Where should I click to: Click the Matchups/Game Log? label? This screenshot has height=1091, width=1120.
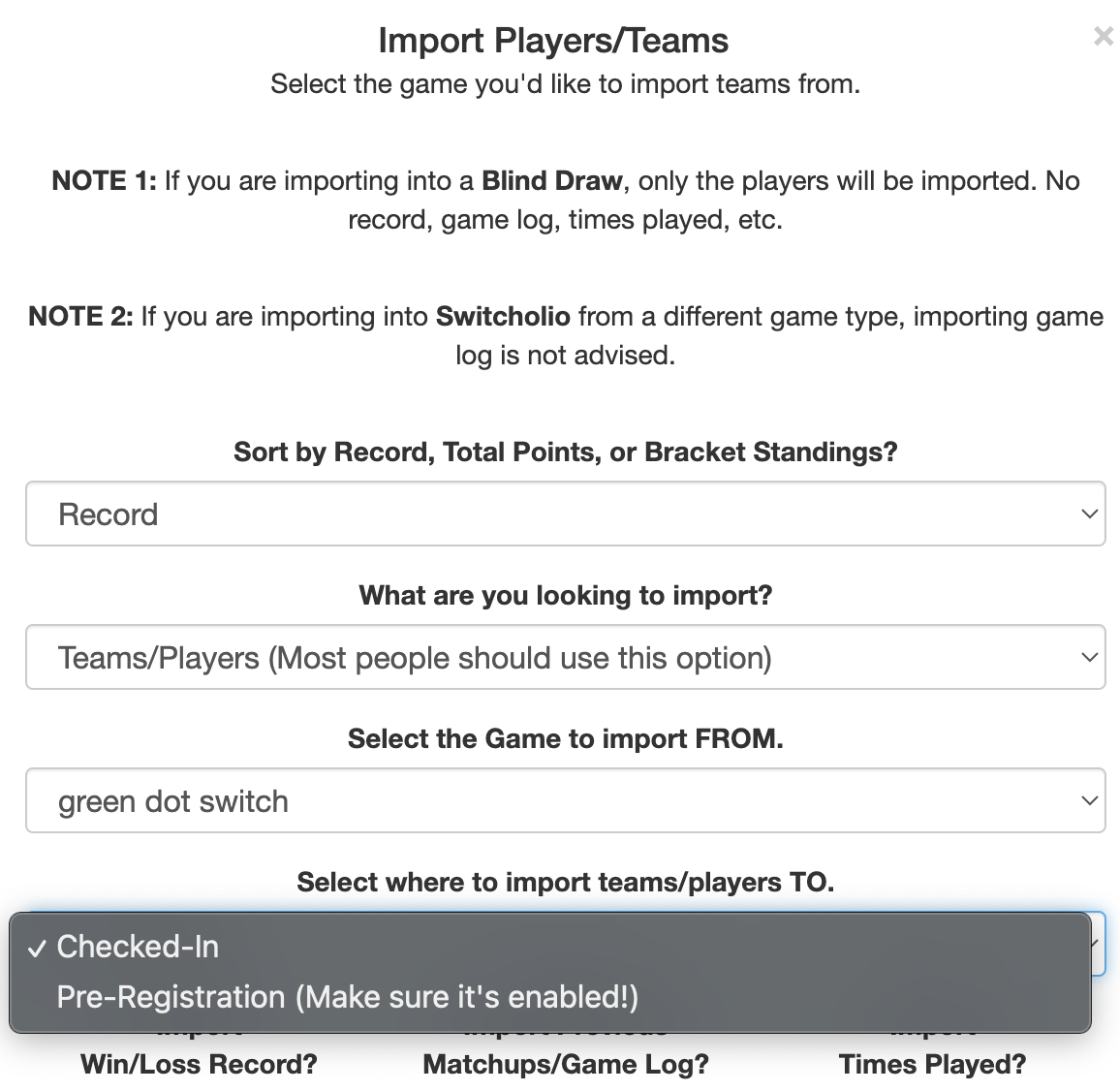click(566, 1064)
